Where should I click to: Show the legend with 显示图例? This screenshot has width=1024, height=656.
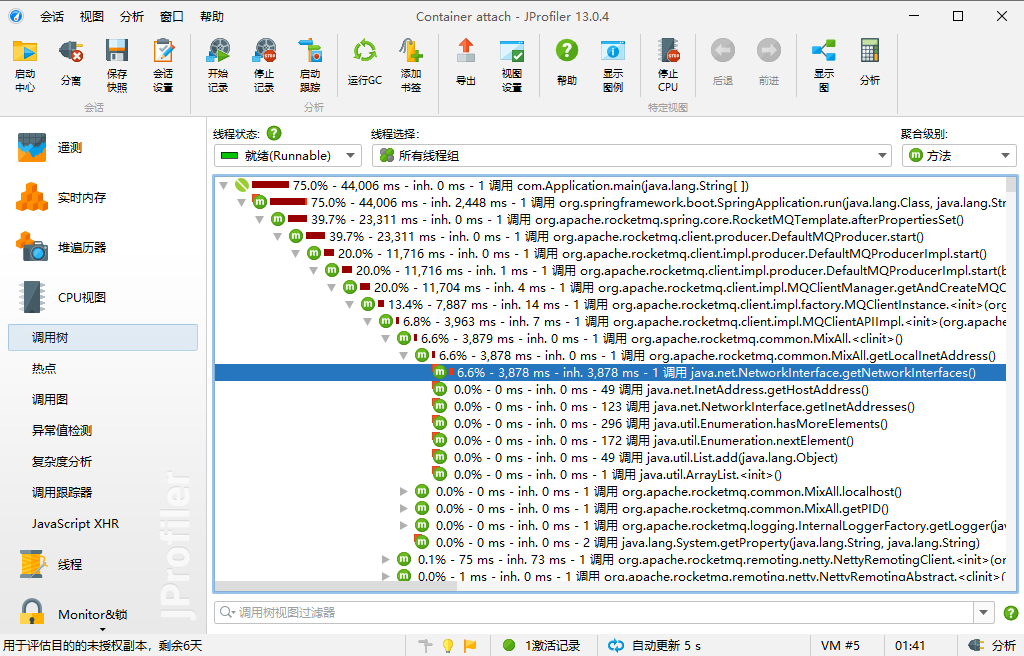point(613,66)
